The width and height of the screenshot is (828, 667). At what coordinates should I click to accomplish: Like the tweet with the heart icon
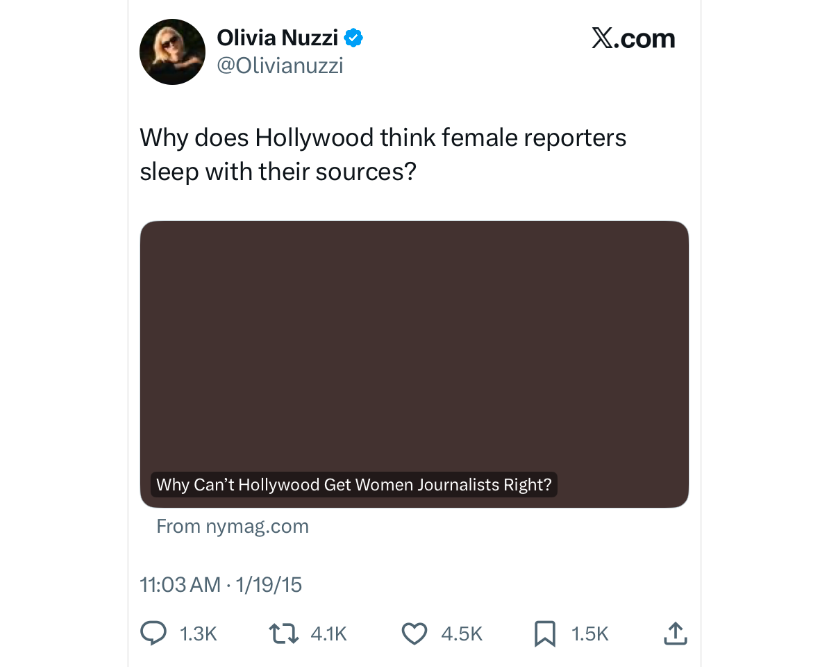[414, 633]
